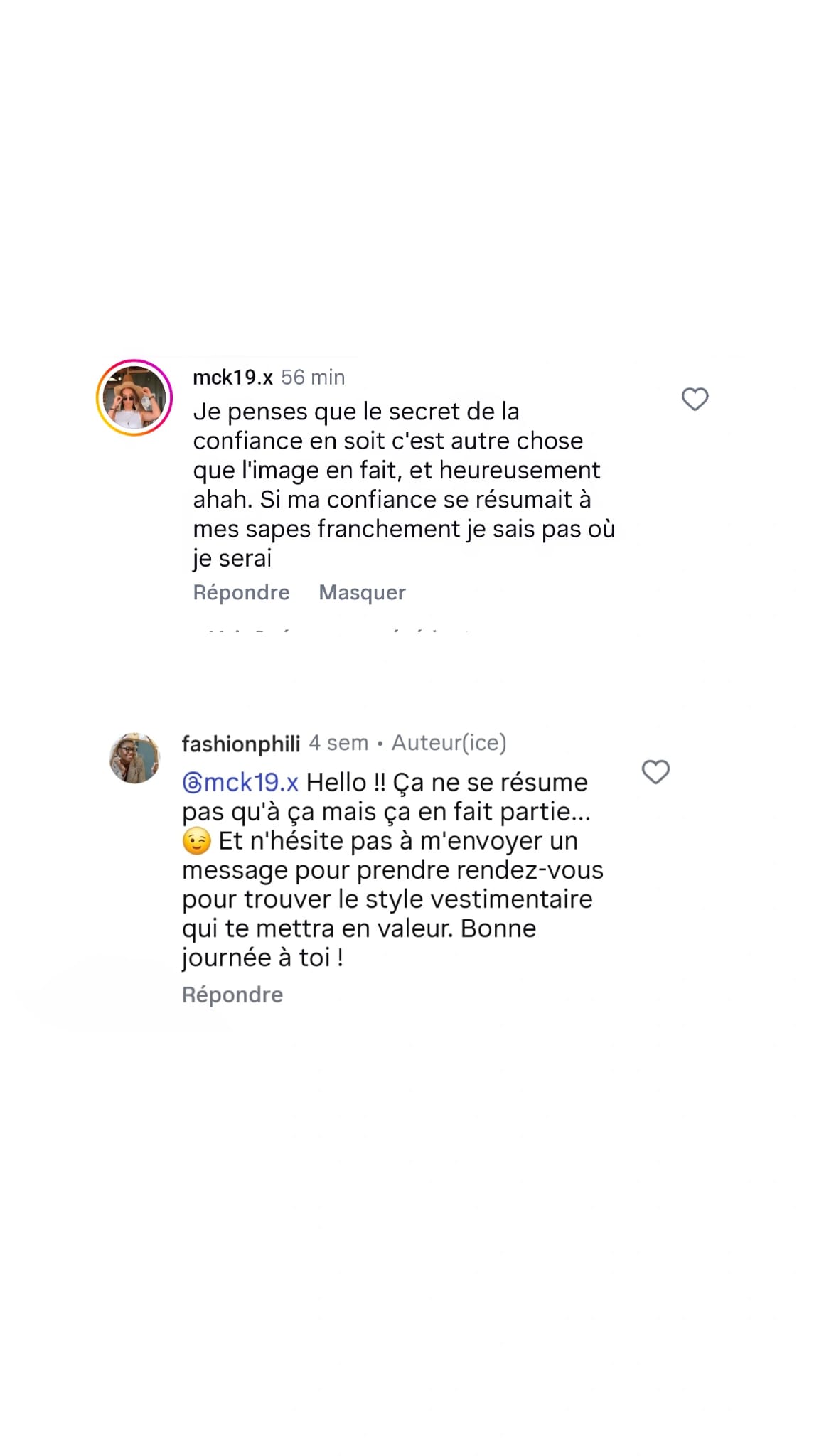The height and width of the screenshot is (1456, 819).
Task: Follow the blue mck19.x mention text in the reply
Action: pos(251,783)
